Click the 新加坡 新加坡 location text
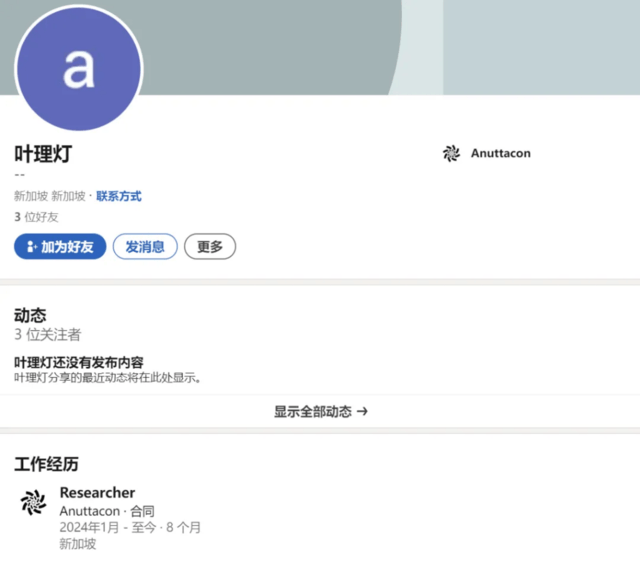The image size is (640, 562). (x=50, y=196)
